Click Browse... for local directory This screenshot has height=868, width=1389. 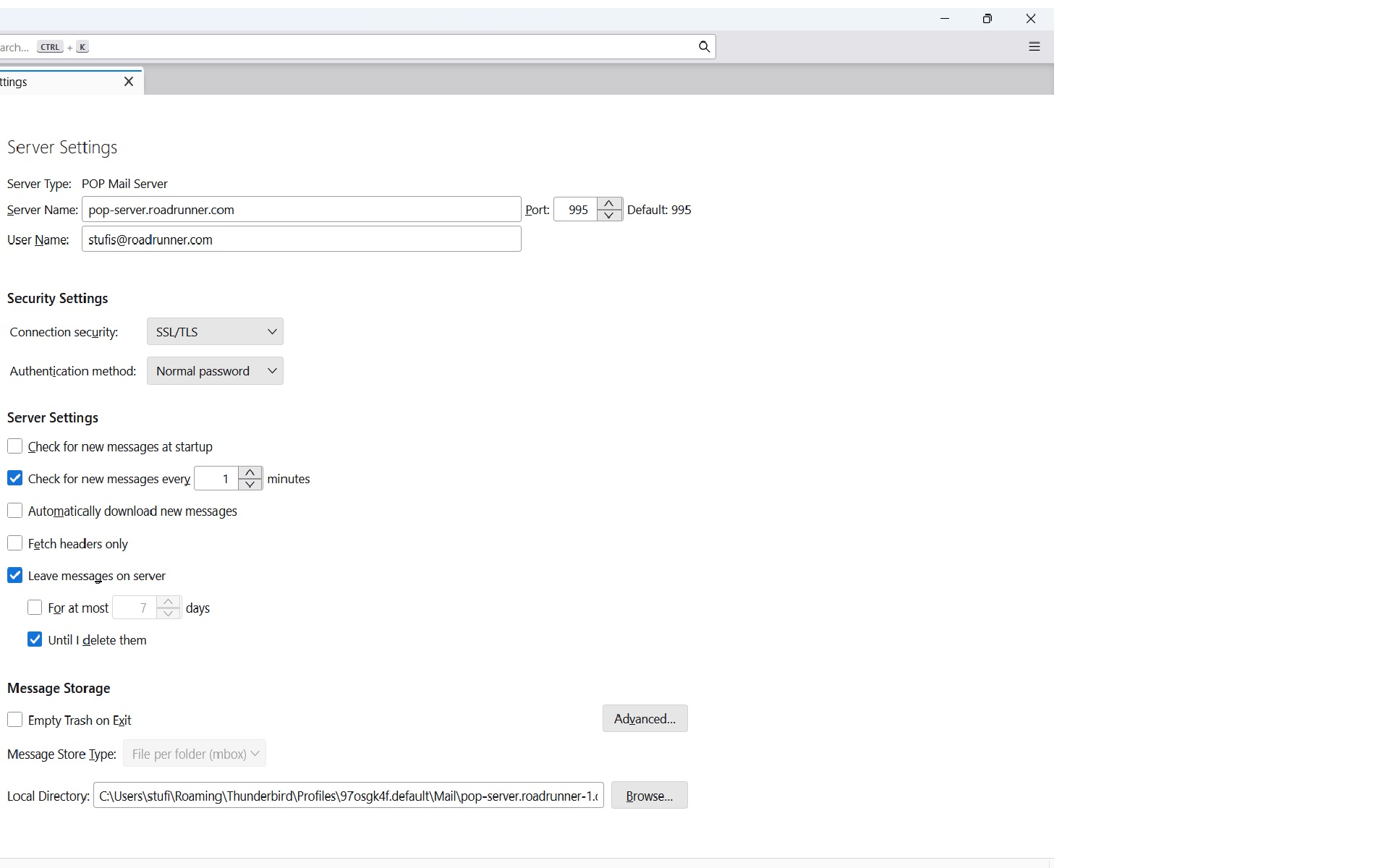(x=649, y=796)
